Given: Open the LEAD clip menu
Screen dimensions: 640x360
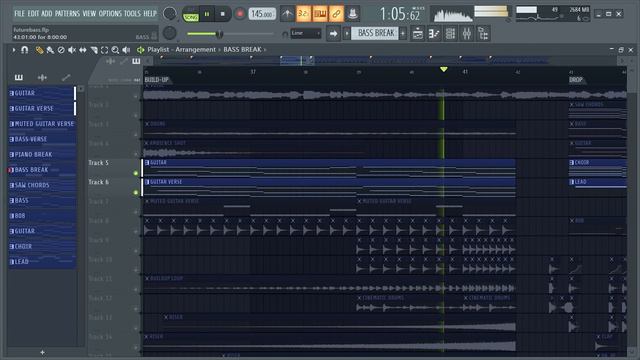Looking at the screenshot, I should (572, 182).
